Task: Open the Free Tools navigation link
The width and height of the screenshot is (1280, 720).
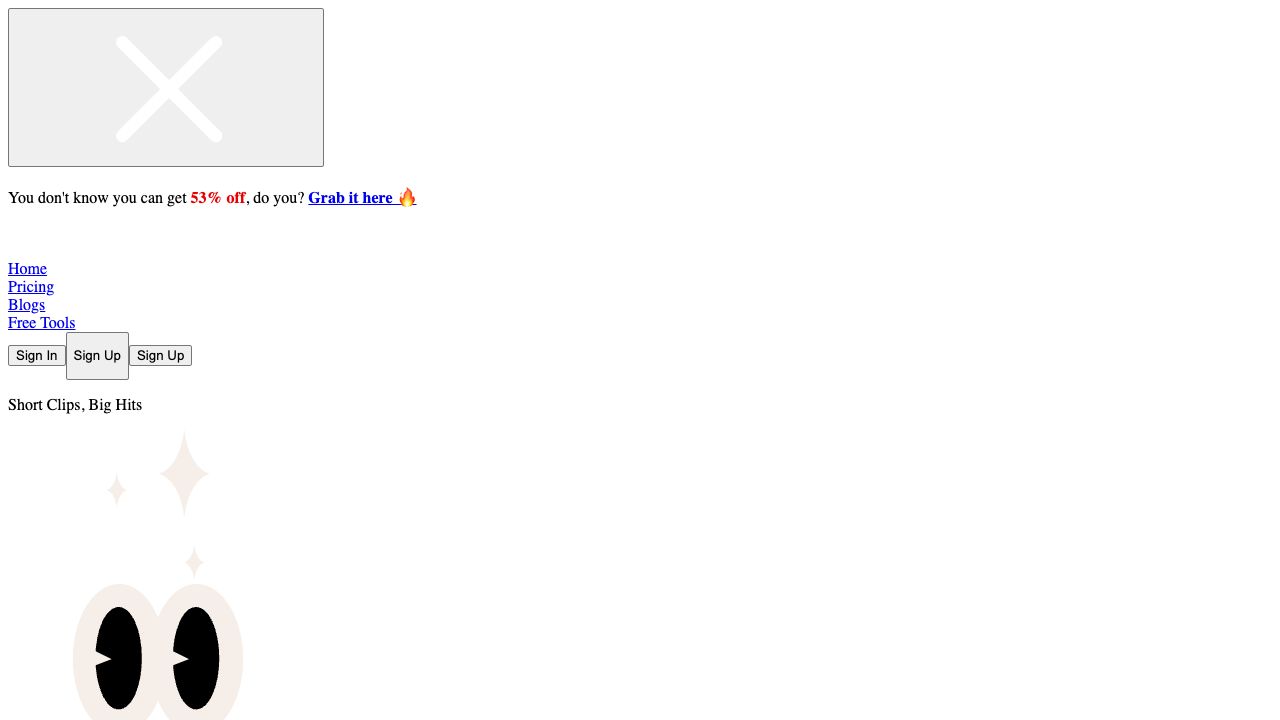Action: 42,322
